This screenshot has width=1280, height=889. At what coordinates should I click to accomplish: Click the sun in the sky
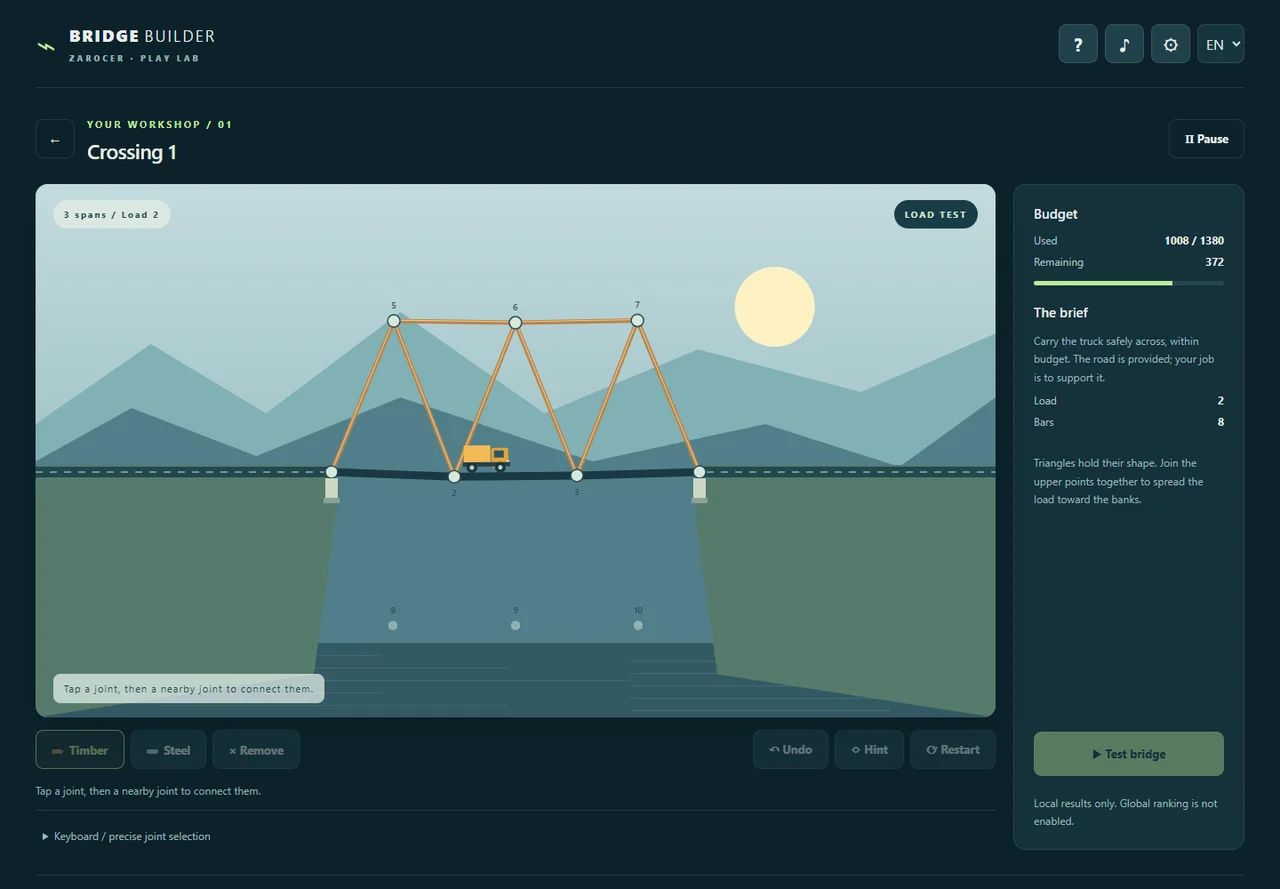click(x=775, y=307)
